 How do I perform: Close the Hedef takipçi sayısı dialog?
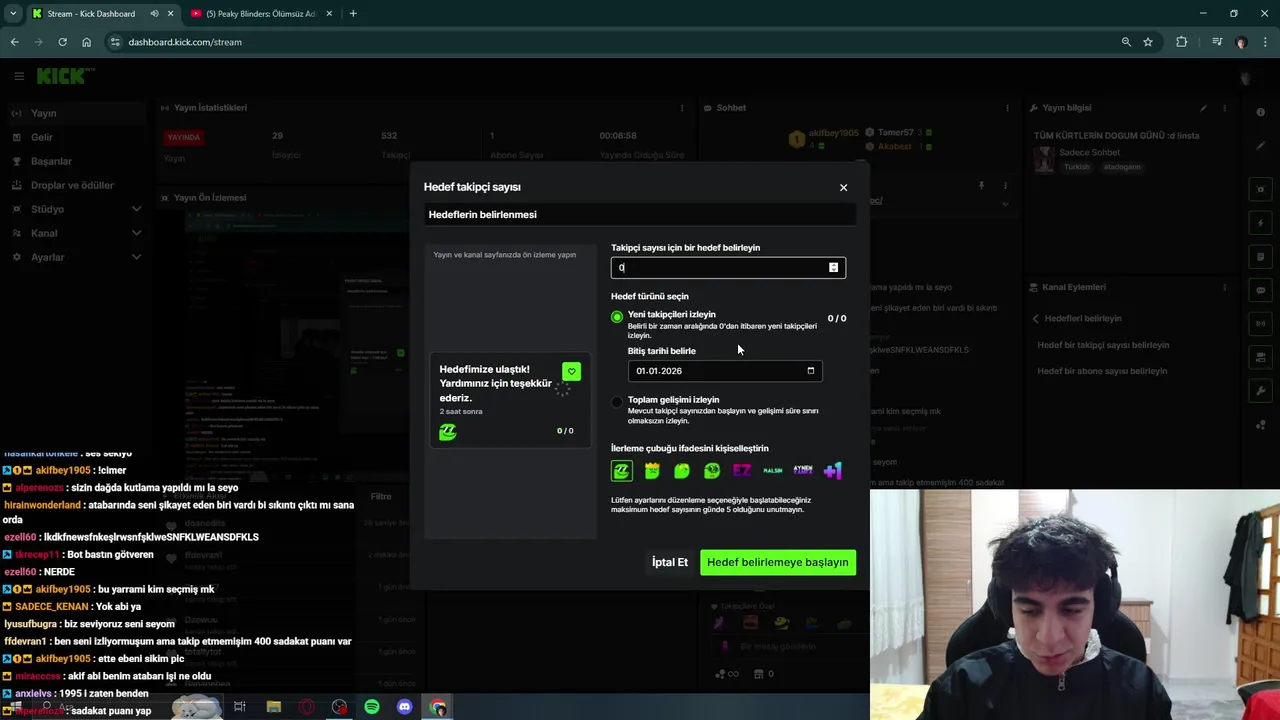[843, 187]
